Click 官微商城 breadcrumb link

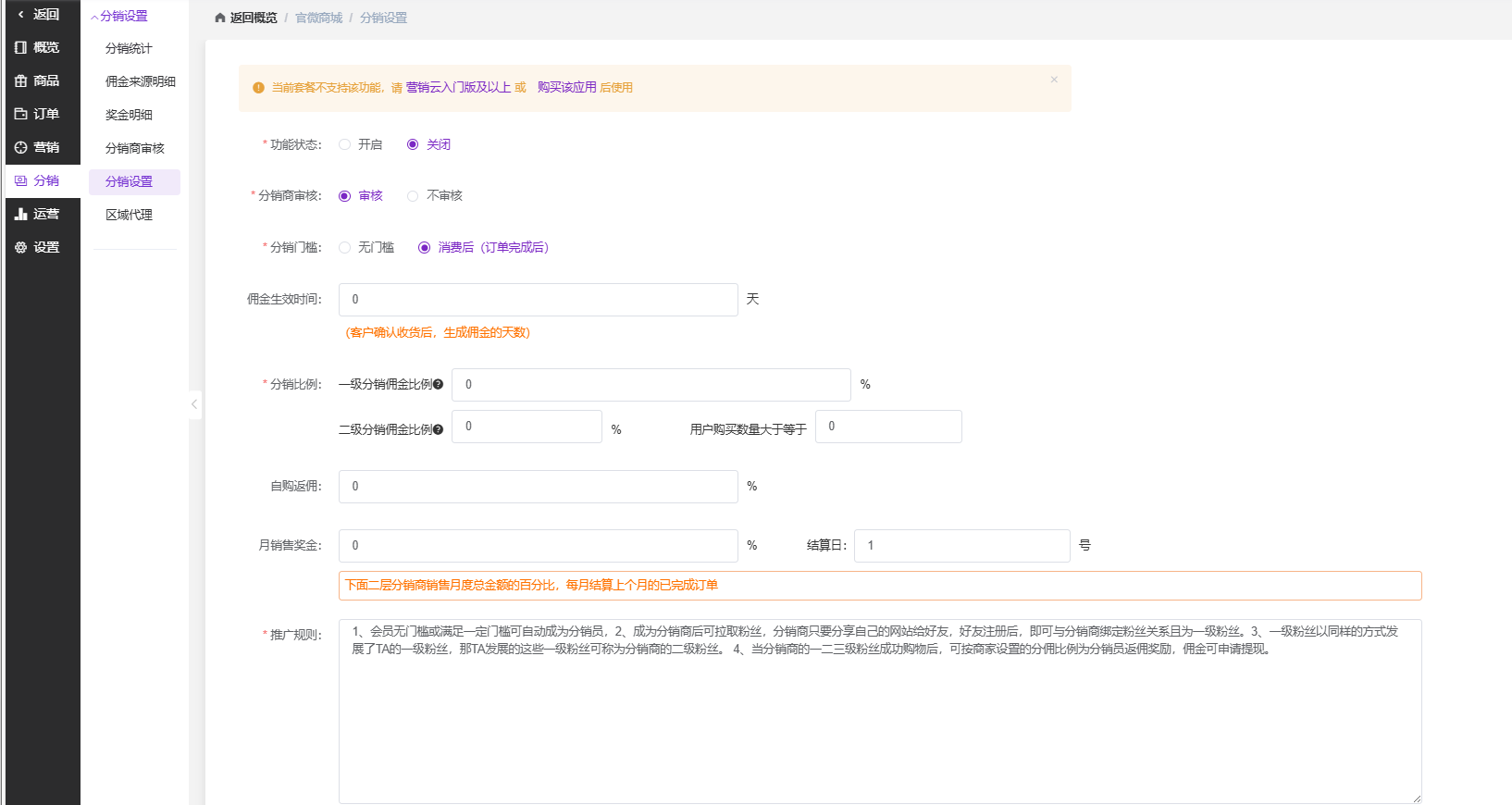[x=318, y=18]
